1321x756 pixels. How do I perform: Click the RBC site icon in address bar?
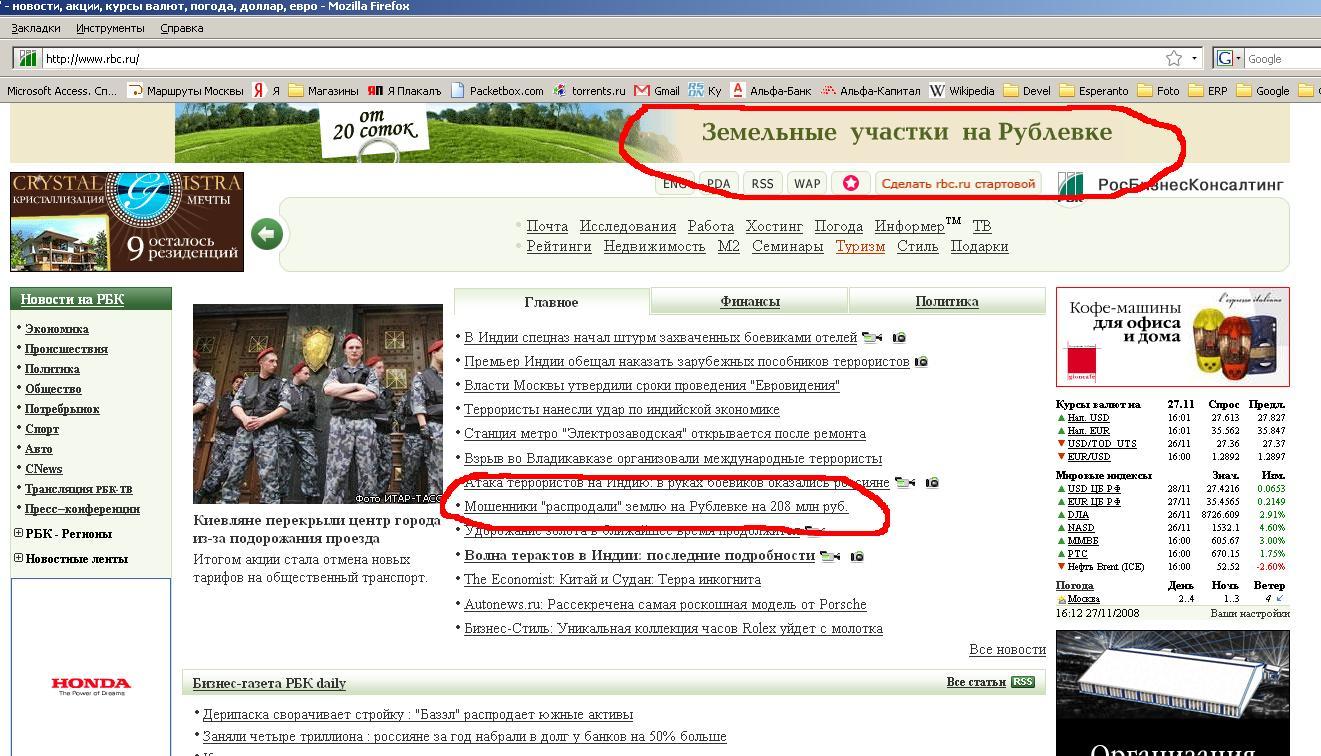[28, 58]
